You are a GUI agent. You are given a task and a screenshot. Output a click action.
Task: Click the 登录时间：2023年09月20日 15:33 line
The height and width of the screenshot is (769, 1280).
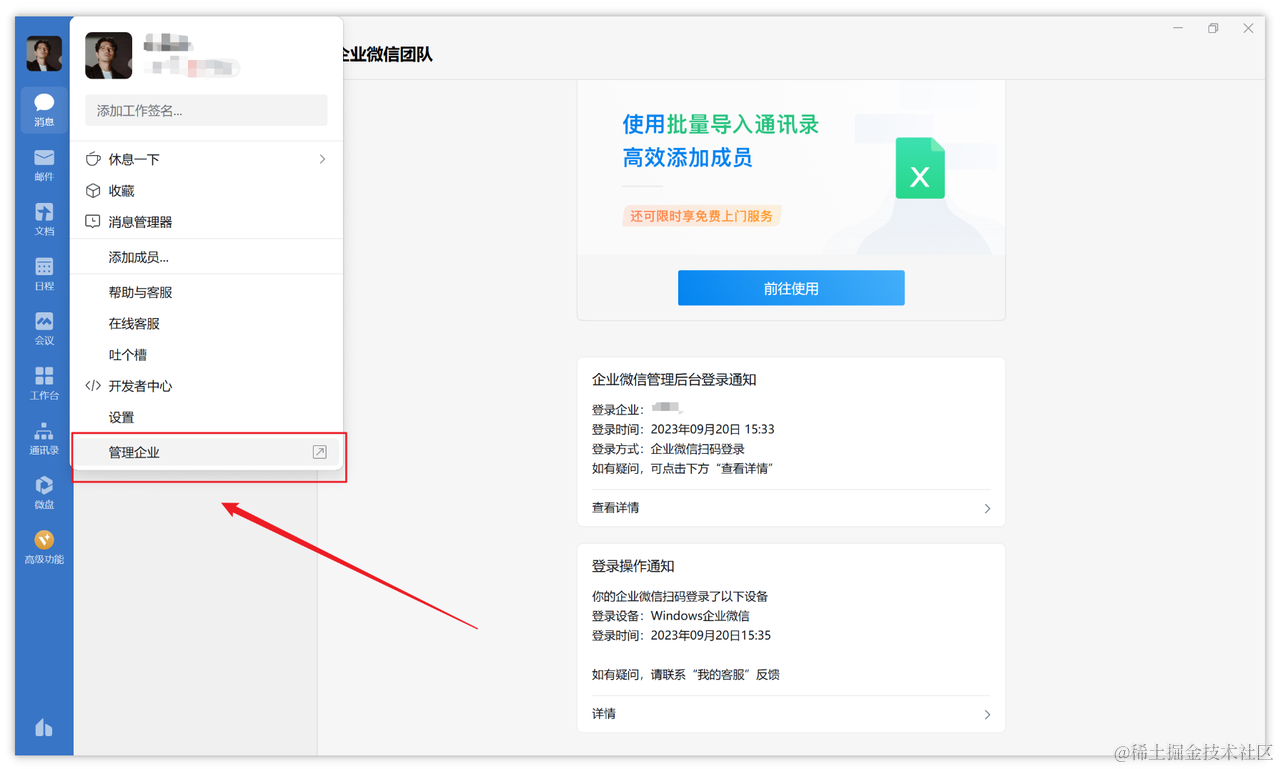(683, 429)
